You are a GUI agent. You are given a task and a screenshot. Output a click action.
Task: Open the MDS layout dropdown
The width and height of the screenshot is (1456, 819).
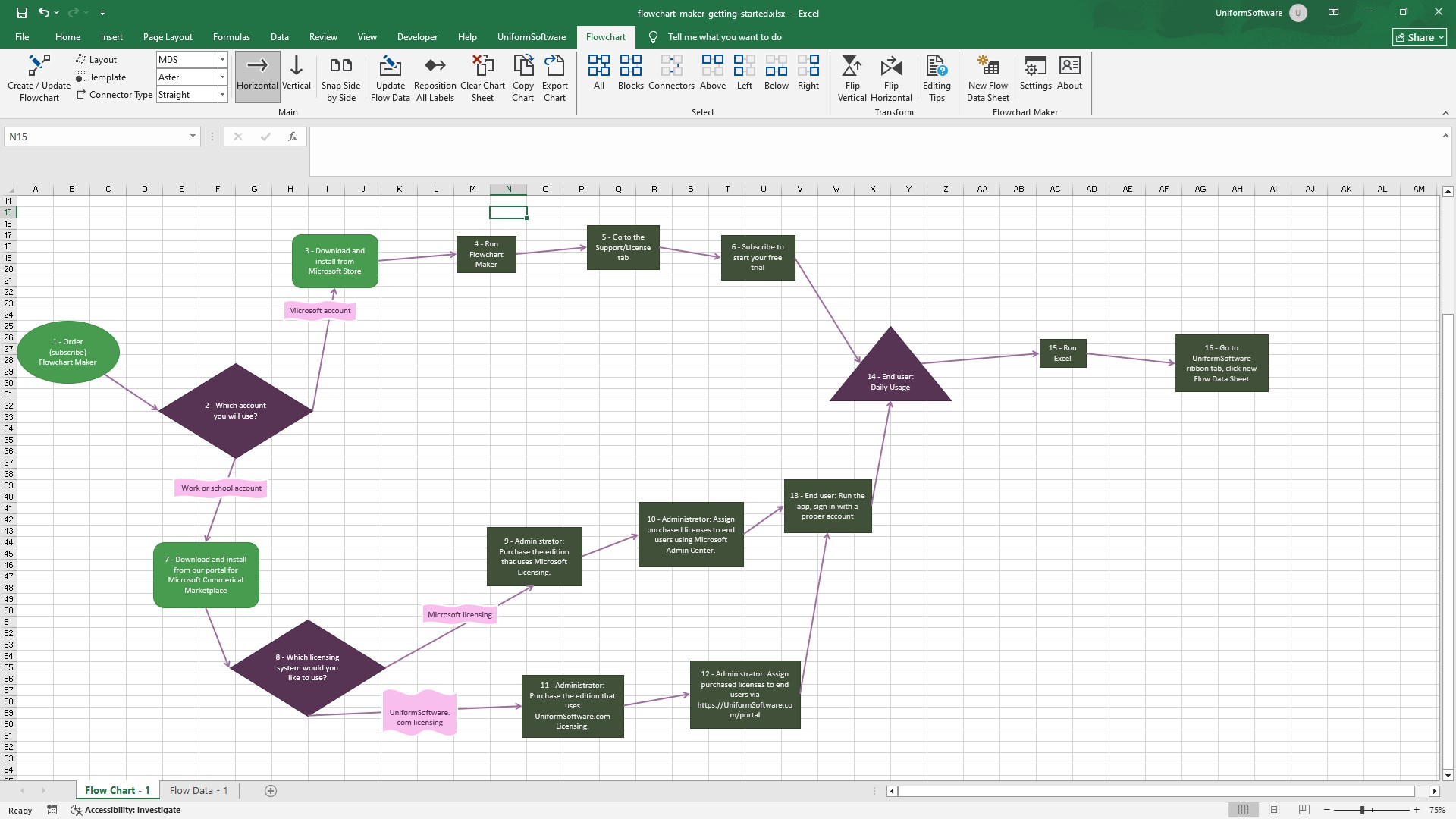tap(222, 59)
